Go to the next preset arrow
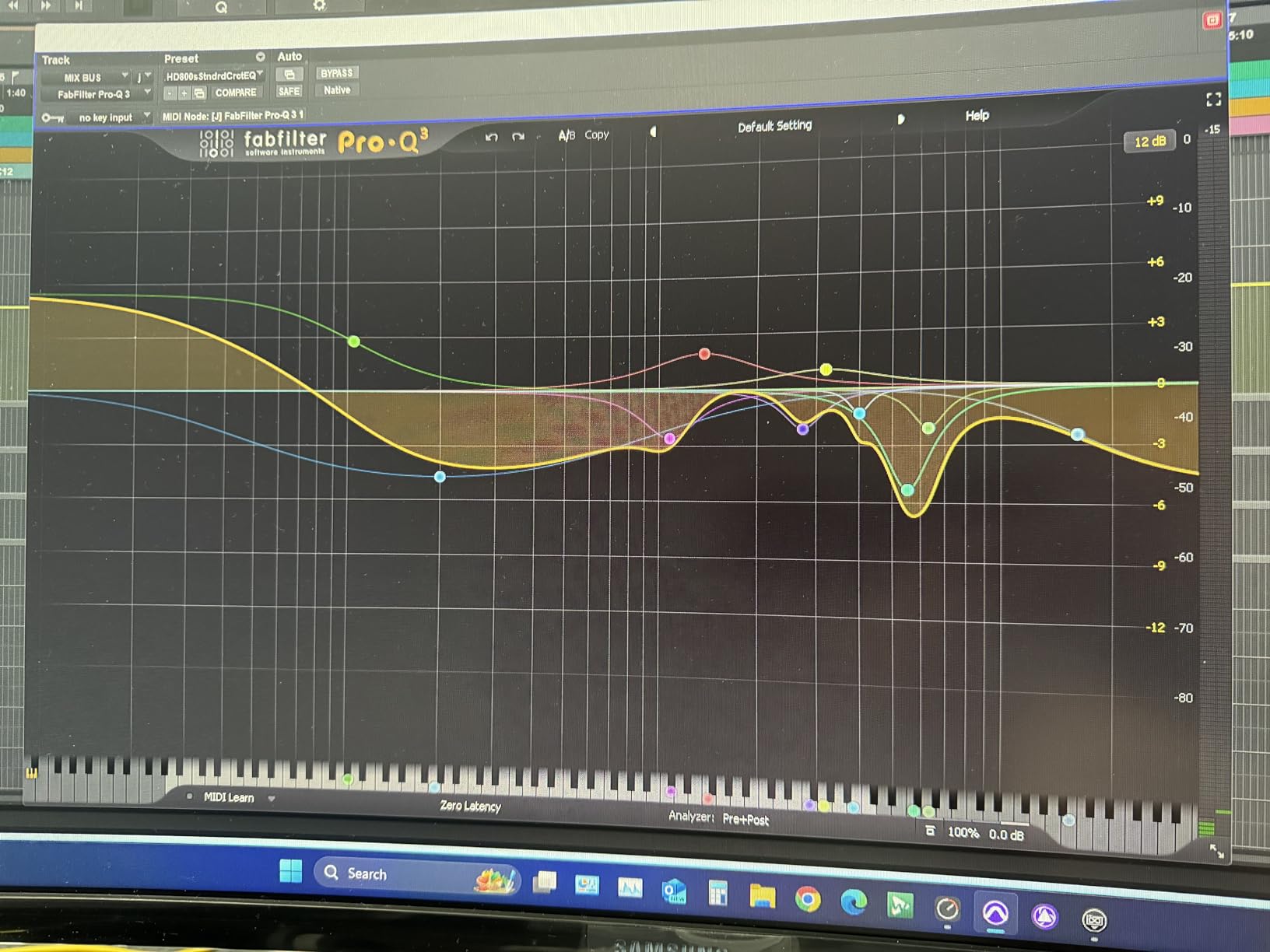 [x=900, y=120]
